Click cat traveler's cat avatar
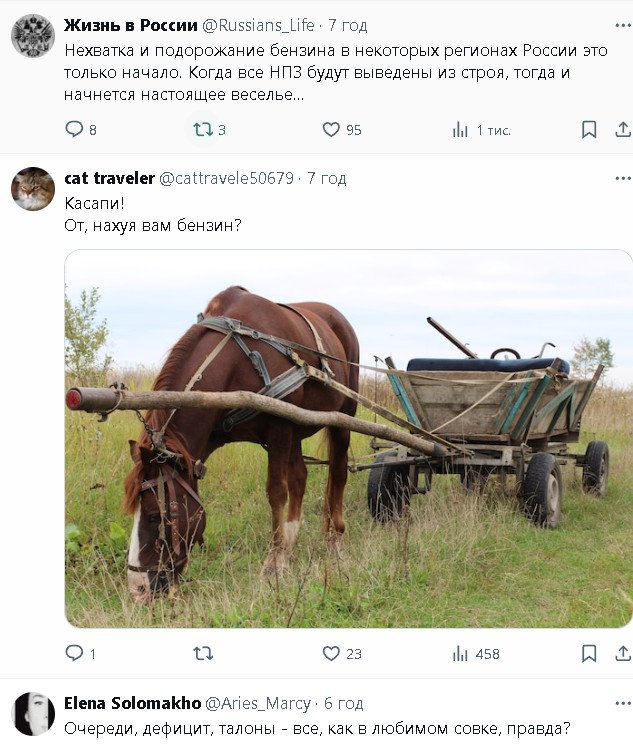The width and height of the screenshot is (633, 753). tap(33, 189)
